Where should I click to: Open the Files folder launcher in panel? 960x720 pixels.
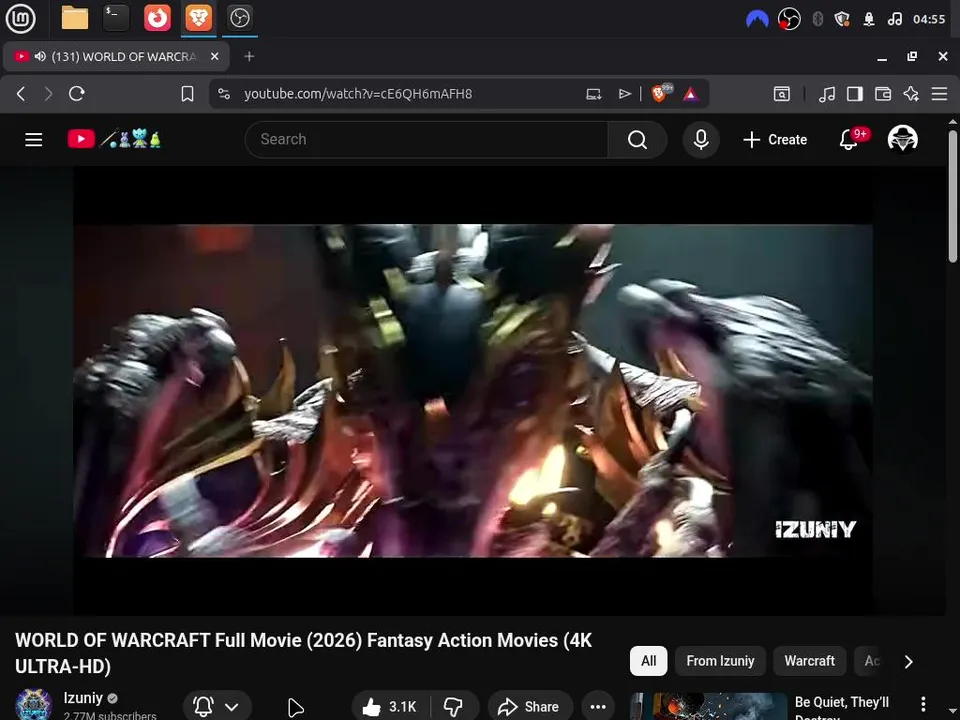[75, 18]
